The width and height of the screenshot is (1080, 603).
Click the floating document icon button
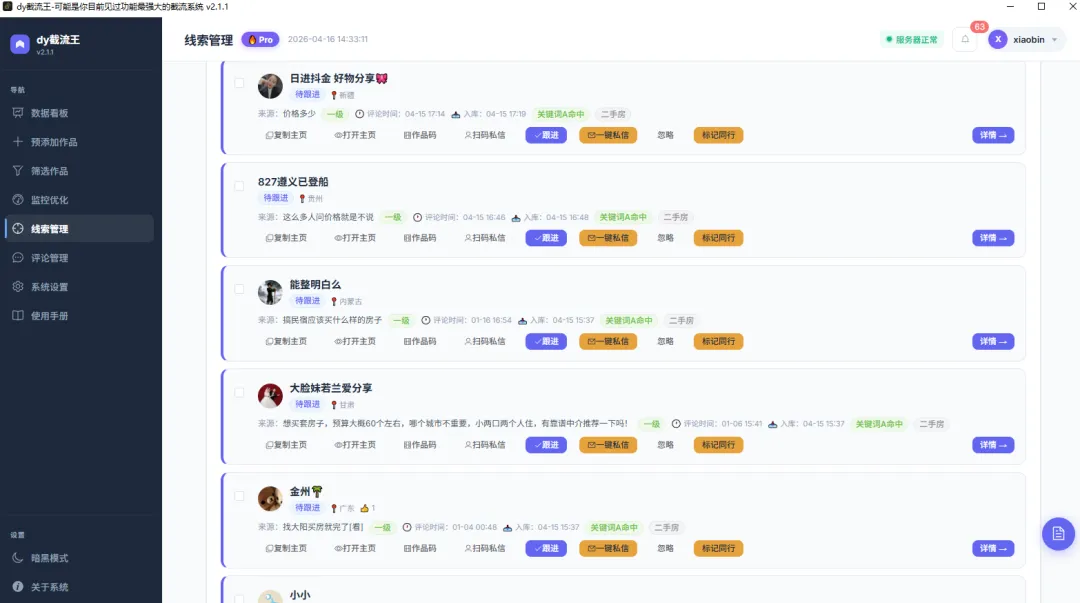1058,533
